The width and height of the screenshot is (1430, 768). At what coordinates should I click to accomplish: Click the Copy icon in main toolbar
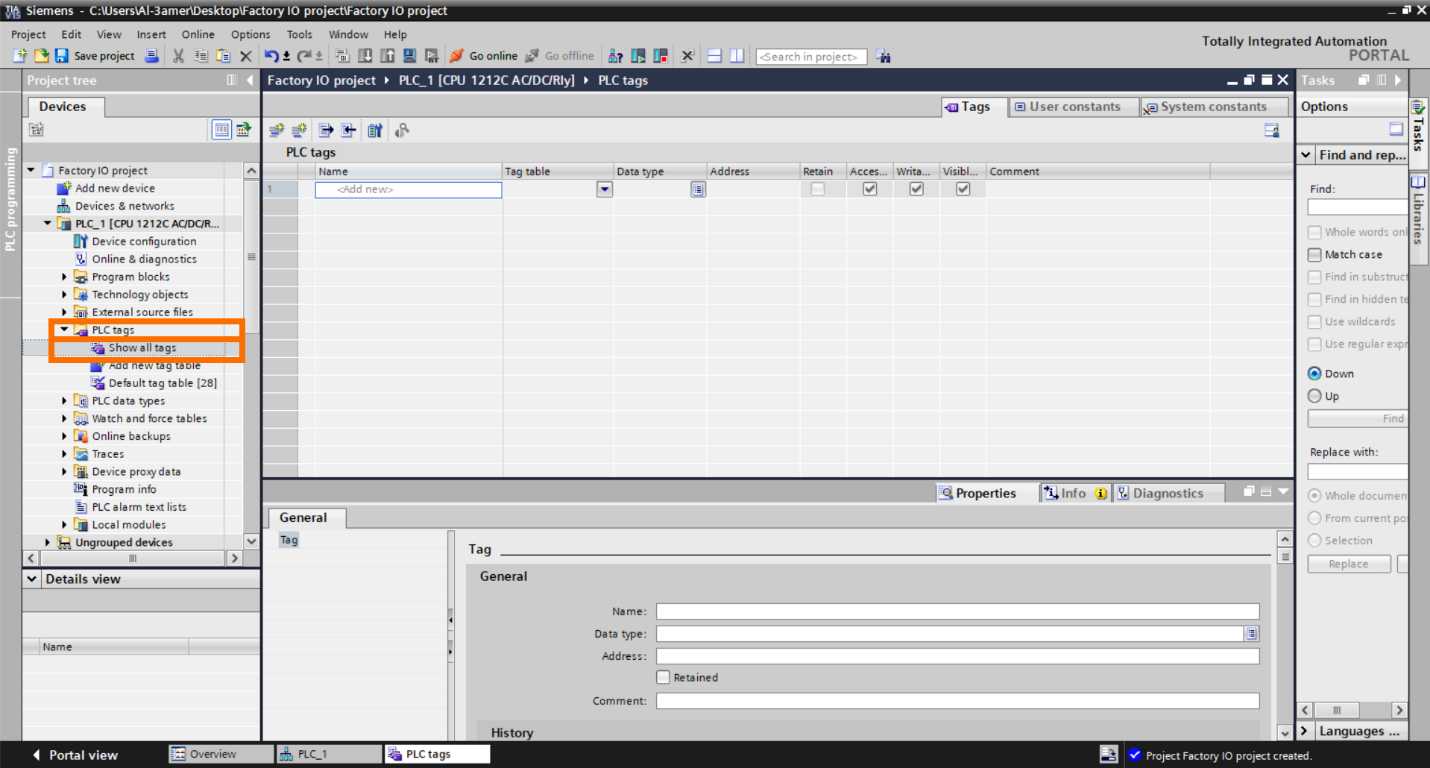[x=201, y=56]
